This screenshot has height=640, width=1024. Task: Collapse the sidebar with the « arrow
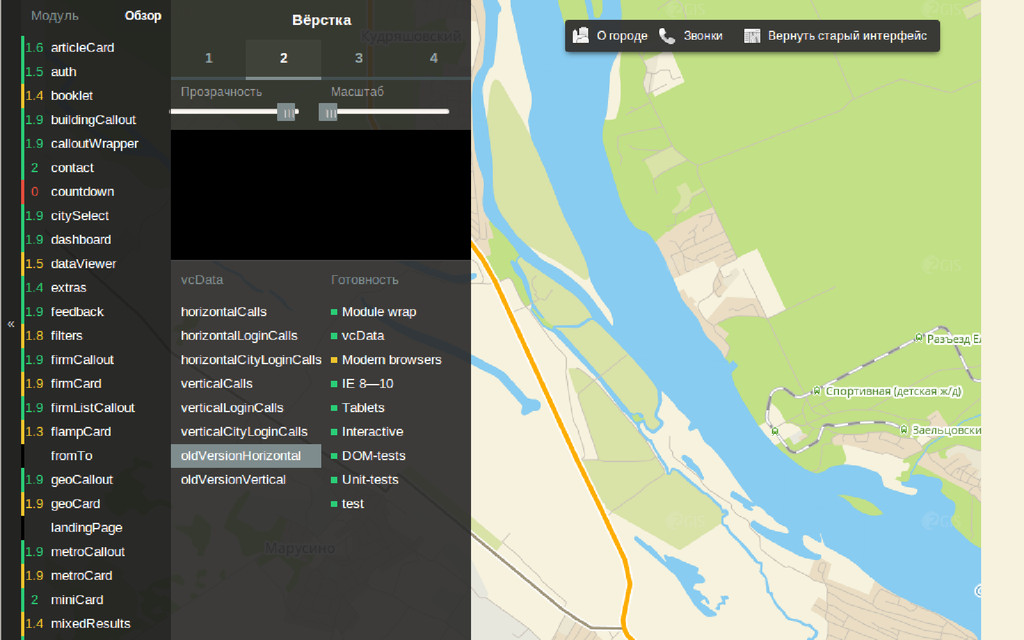click(x=10, y=323)
